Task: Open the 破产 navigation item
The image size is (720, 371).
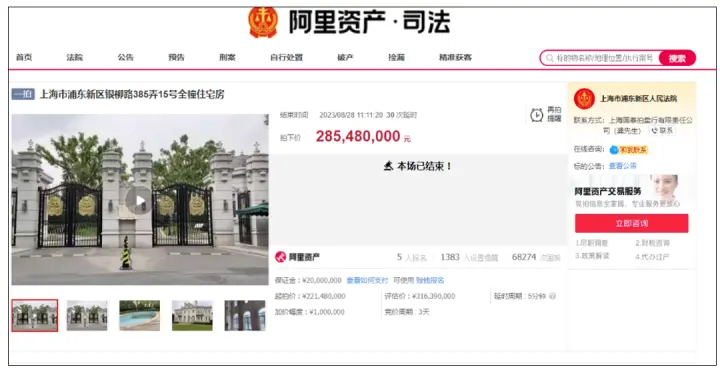Action: pyautogui.click(x=345, y=57)
